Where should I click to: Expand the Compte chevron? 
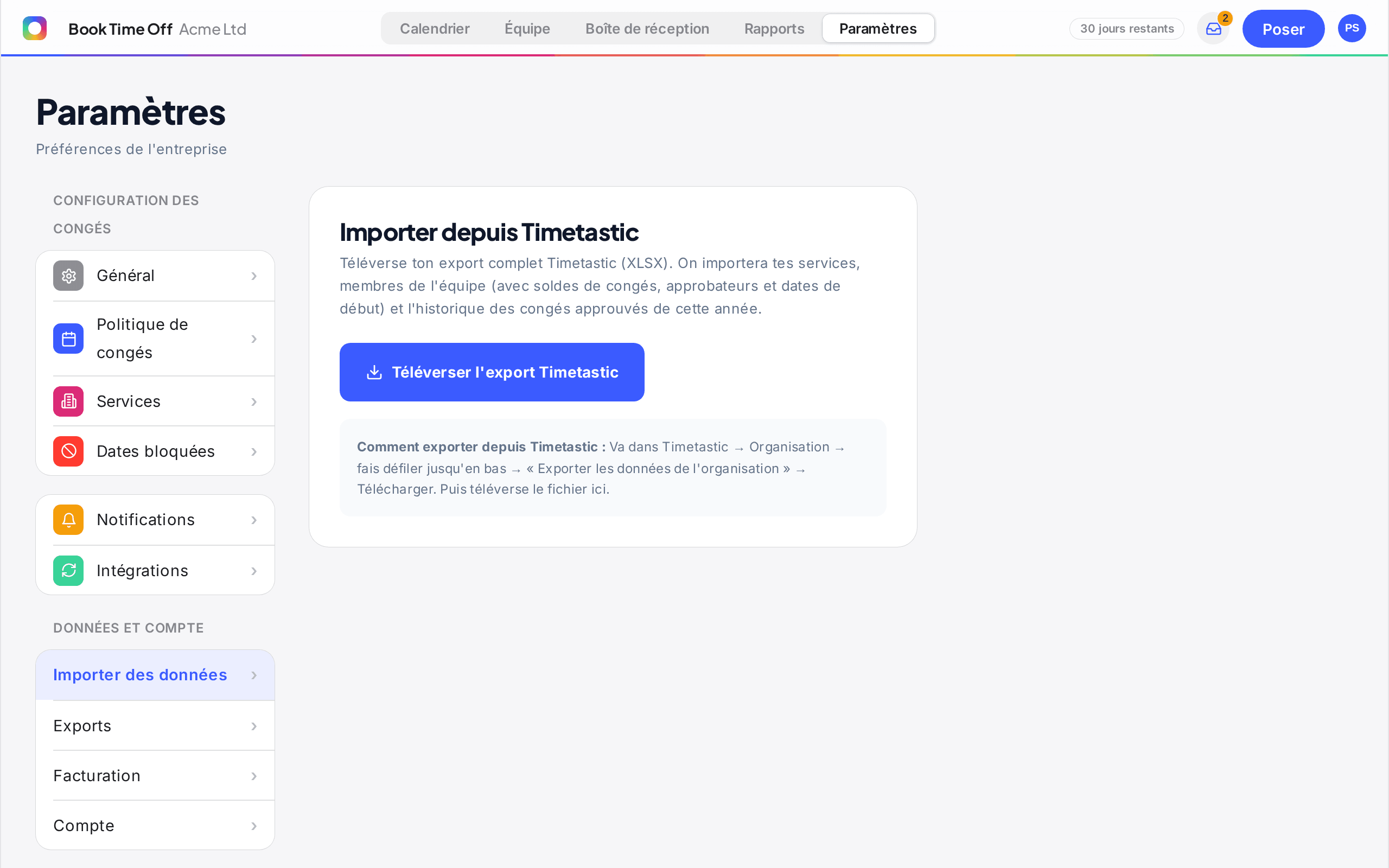(x=254, y=826)
